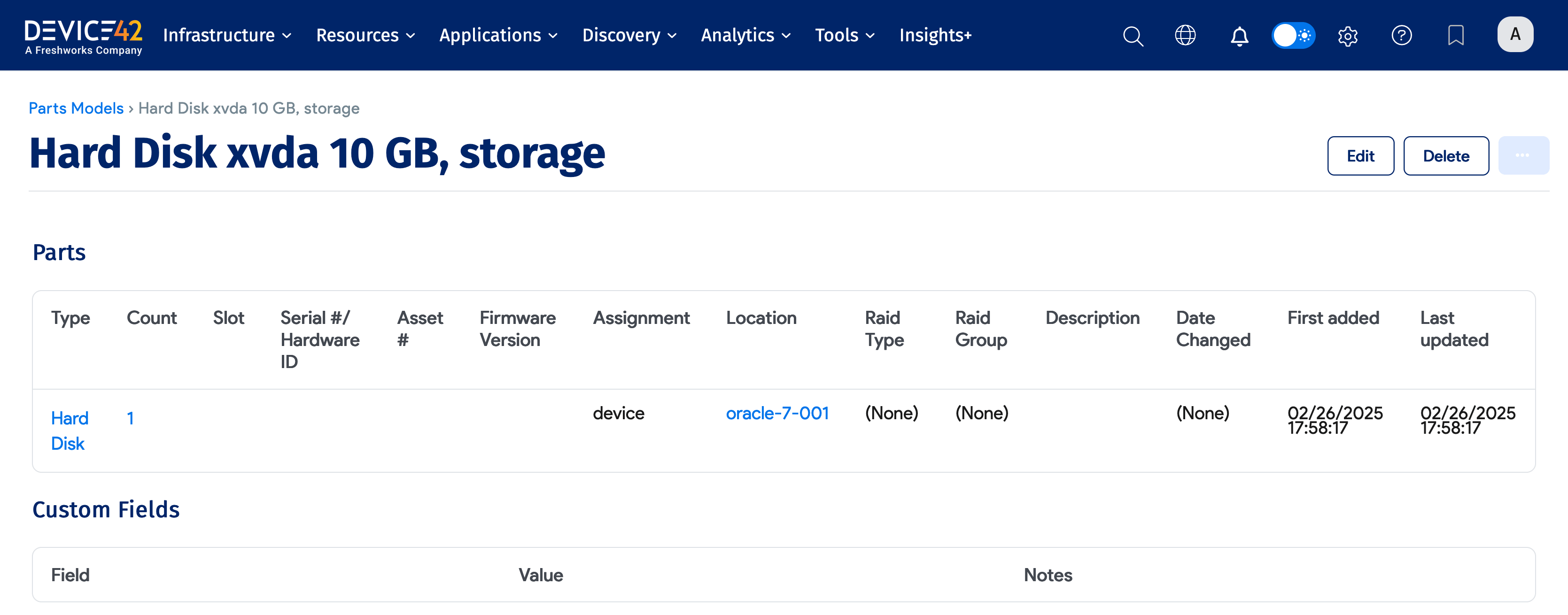The height and width of the screenshot is (615, 1568).
Task: Click the globe language icon
Action: tap(1185, 35)
